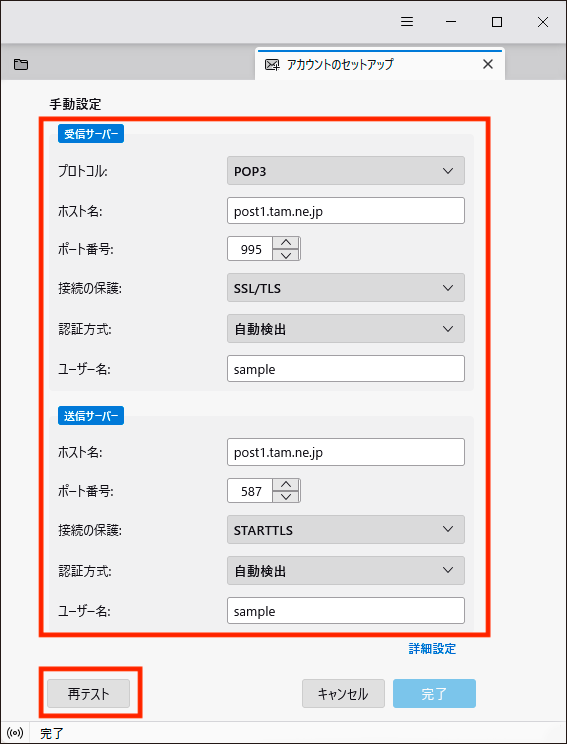This screenshot has width=567, height=744.
Task: Click the folder icon in tab bar
Action: point(20,65)
